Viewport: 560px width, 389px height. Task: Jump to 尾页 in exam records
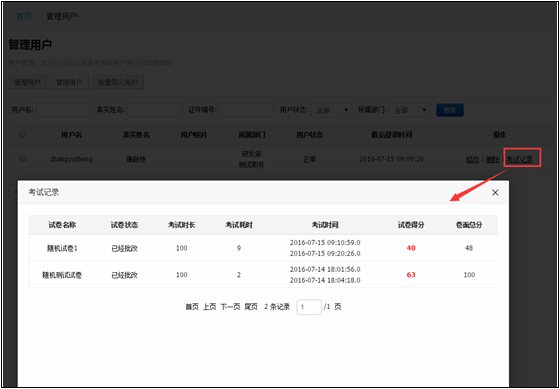251,307
